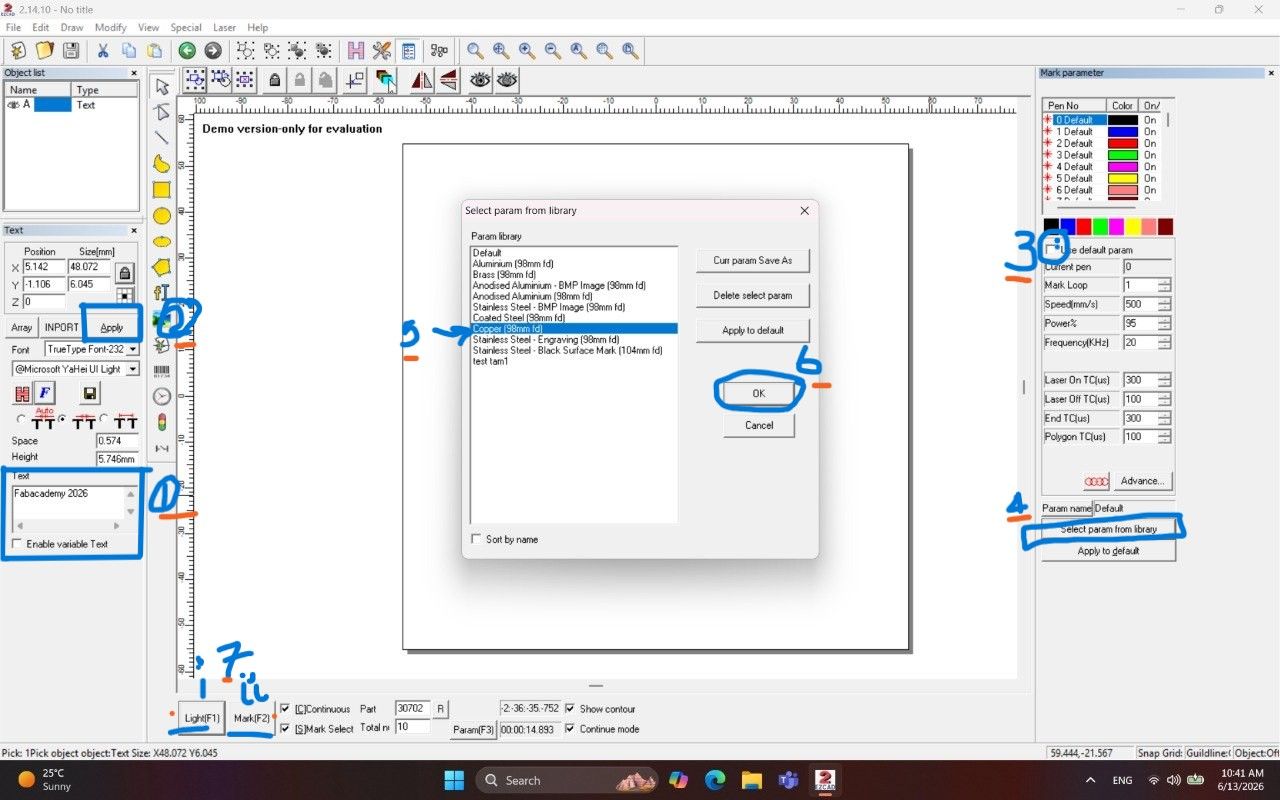Click the lock aspect ratio padlock icon
Viewport: 1280px width, 800px height.
pyautogui.click(x=124, y=273)
